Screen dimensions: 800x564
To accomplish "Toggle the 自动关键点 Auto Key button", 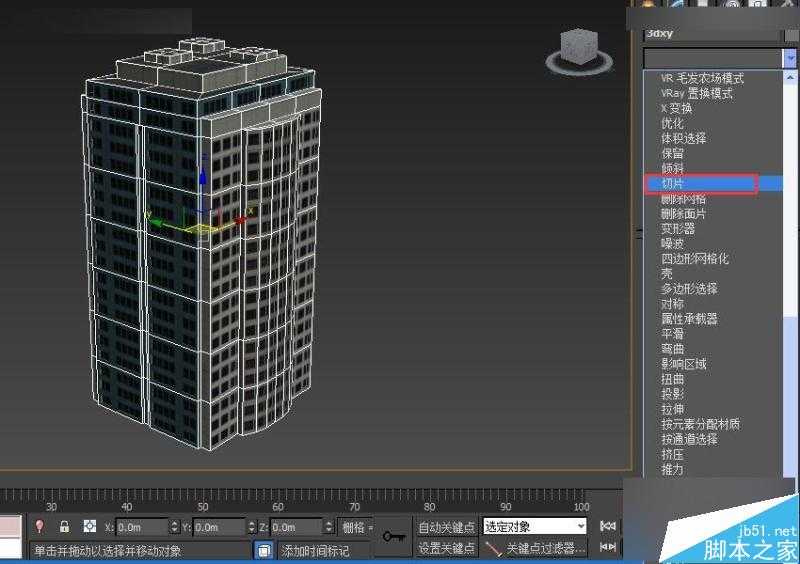I will pyautogui.click(x=446, y=527).
